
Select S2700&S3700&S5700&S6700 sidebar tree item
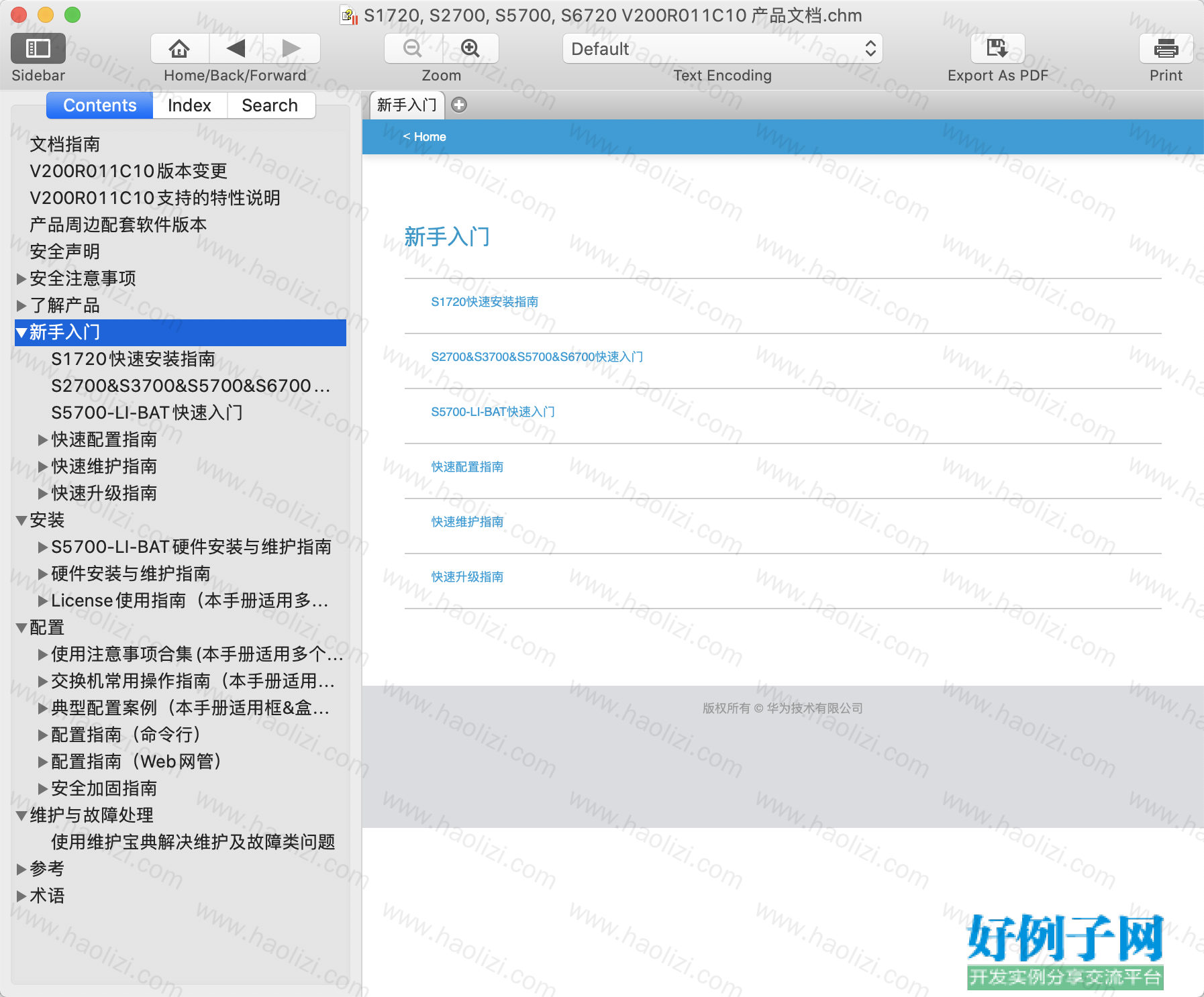point(191,386)
